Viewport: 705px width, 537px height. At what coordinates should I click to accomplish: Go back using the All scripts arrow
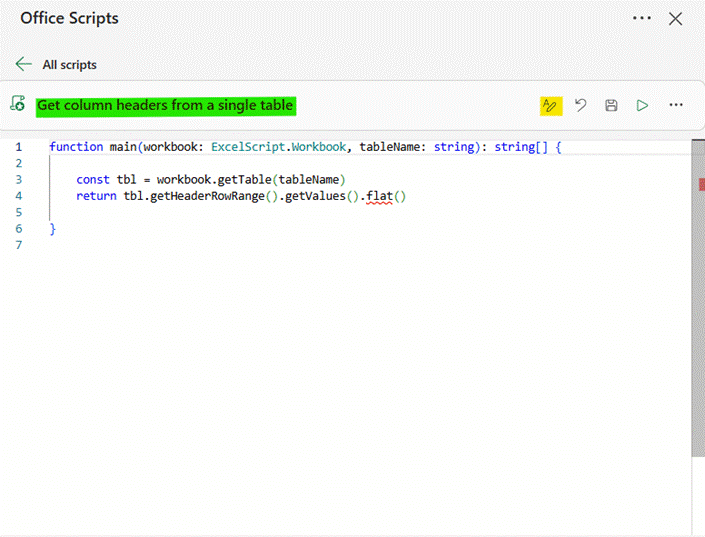coord(23,64)
